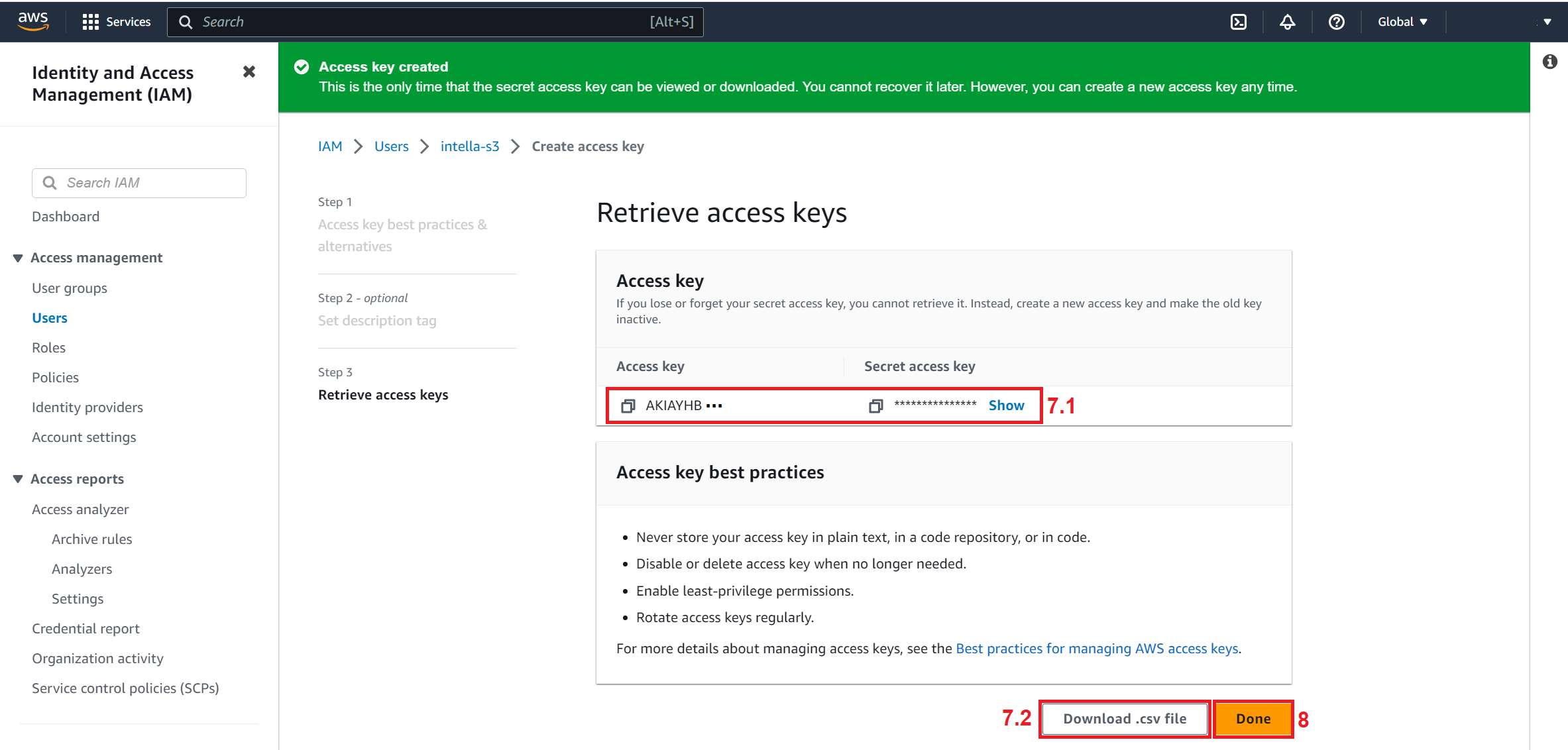This screenshot has width=1568, height=750.
Task: Open Service control policies (SCPs)
Action: (125, 688)
